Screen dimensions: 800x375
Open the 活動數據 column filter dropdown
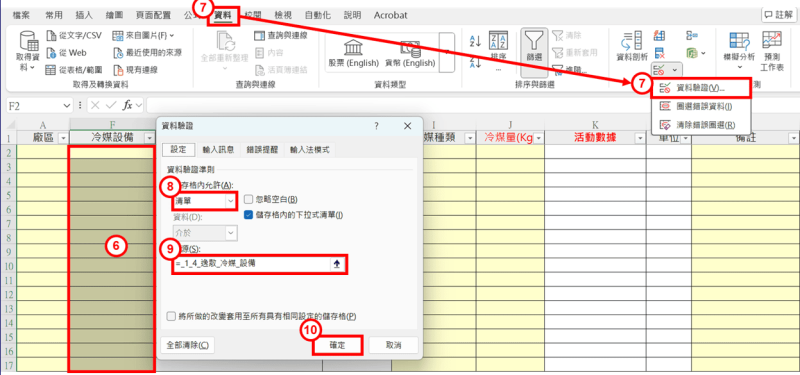[x=640, y=138]
